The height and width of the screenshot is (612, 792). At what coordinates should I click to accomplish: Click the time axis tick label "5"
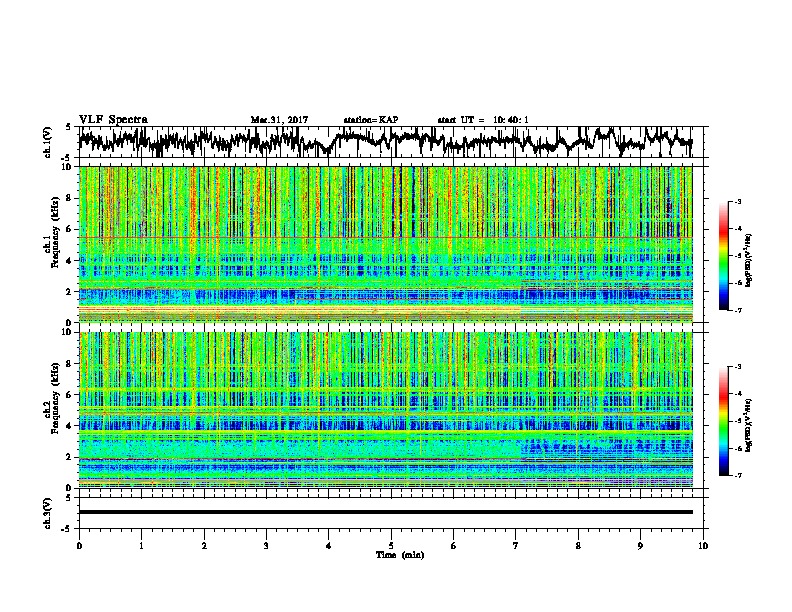(391, 546)
